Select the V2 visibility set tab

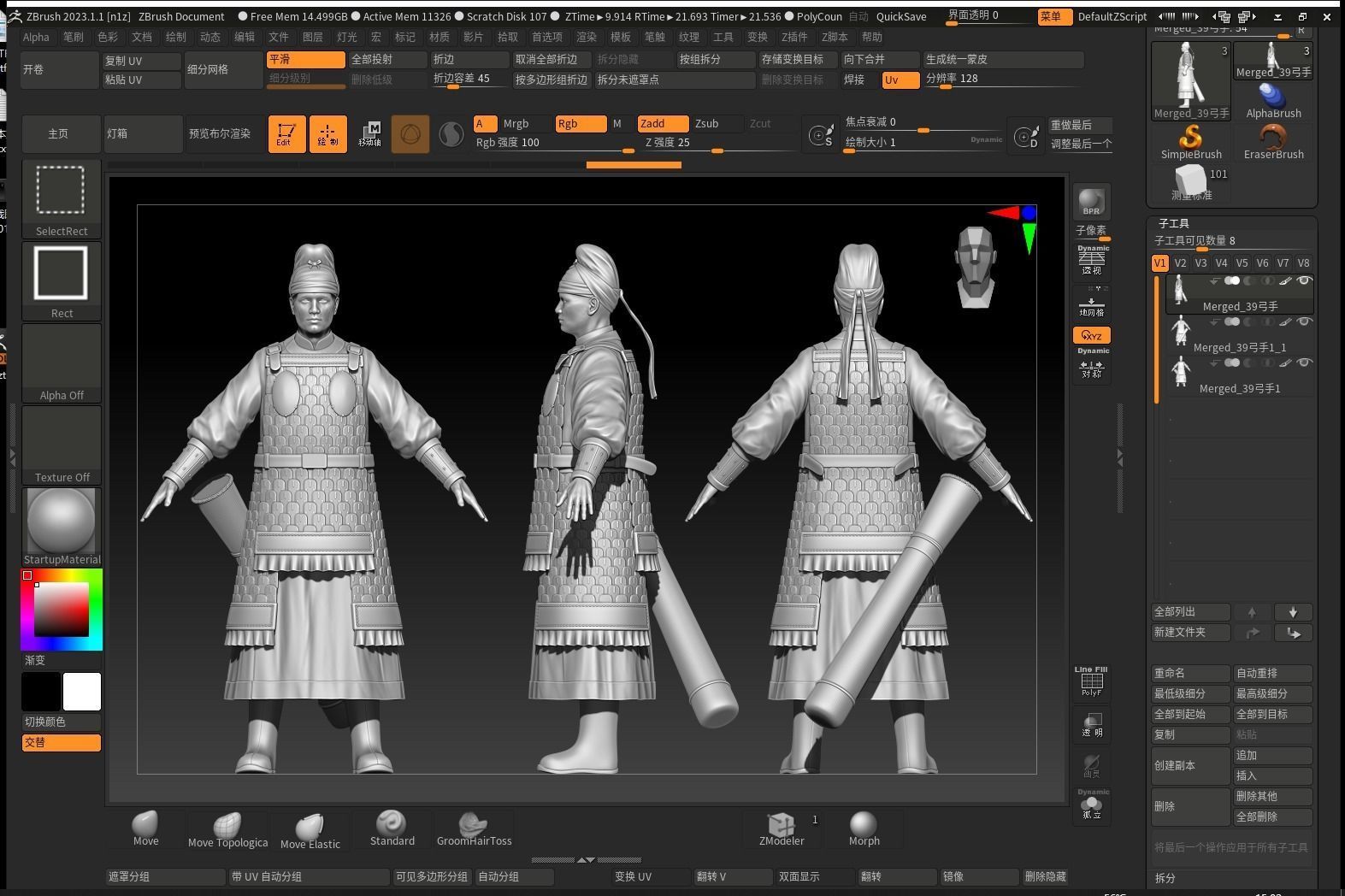tap(1180, 263)
